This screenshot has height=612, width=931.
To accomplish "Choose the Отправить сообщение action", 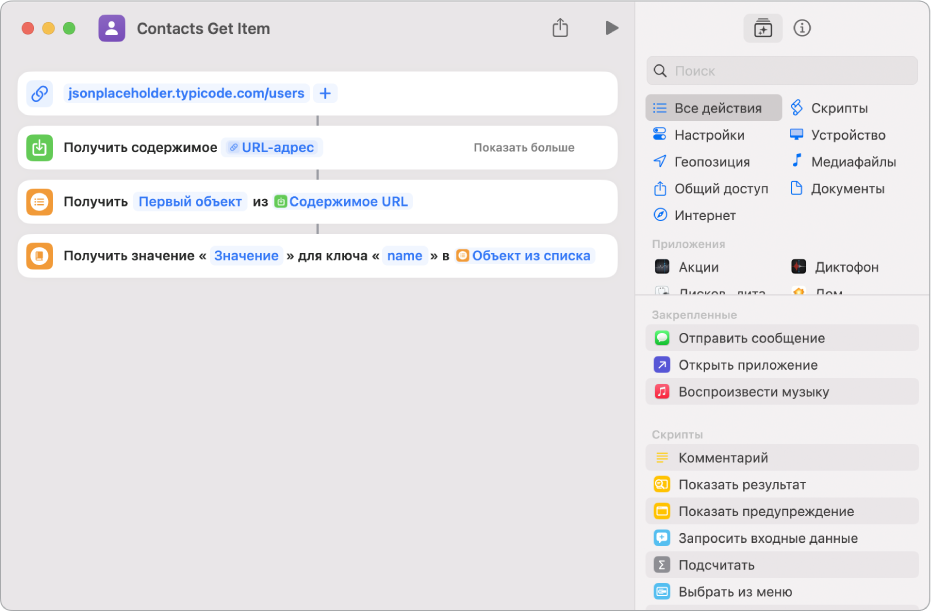I will [x=782, y=338].
